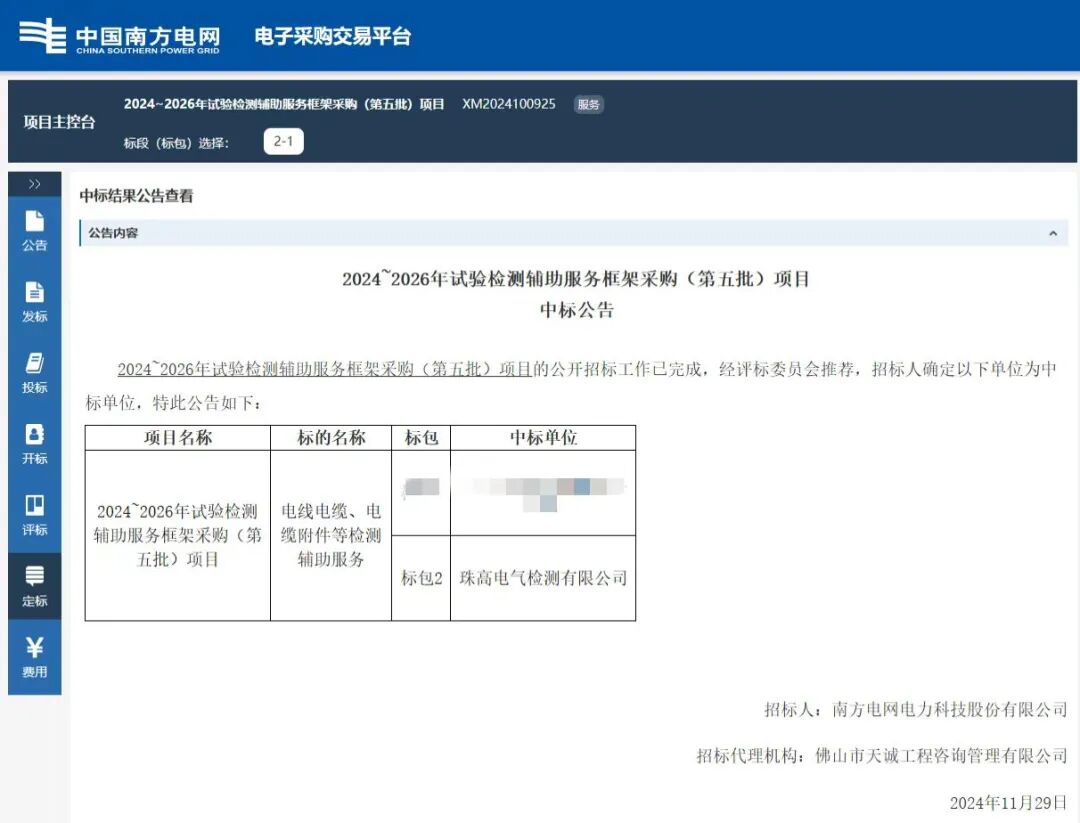Screen dimensions: 1080x823
Task: Collapse the 公告内容 section chevron
Action: click(x=1052, y=233)
